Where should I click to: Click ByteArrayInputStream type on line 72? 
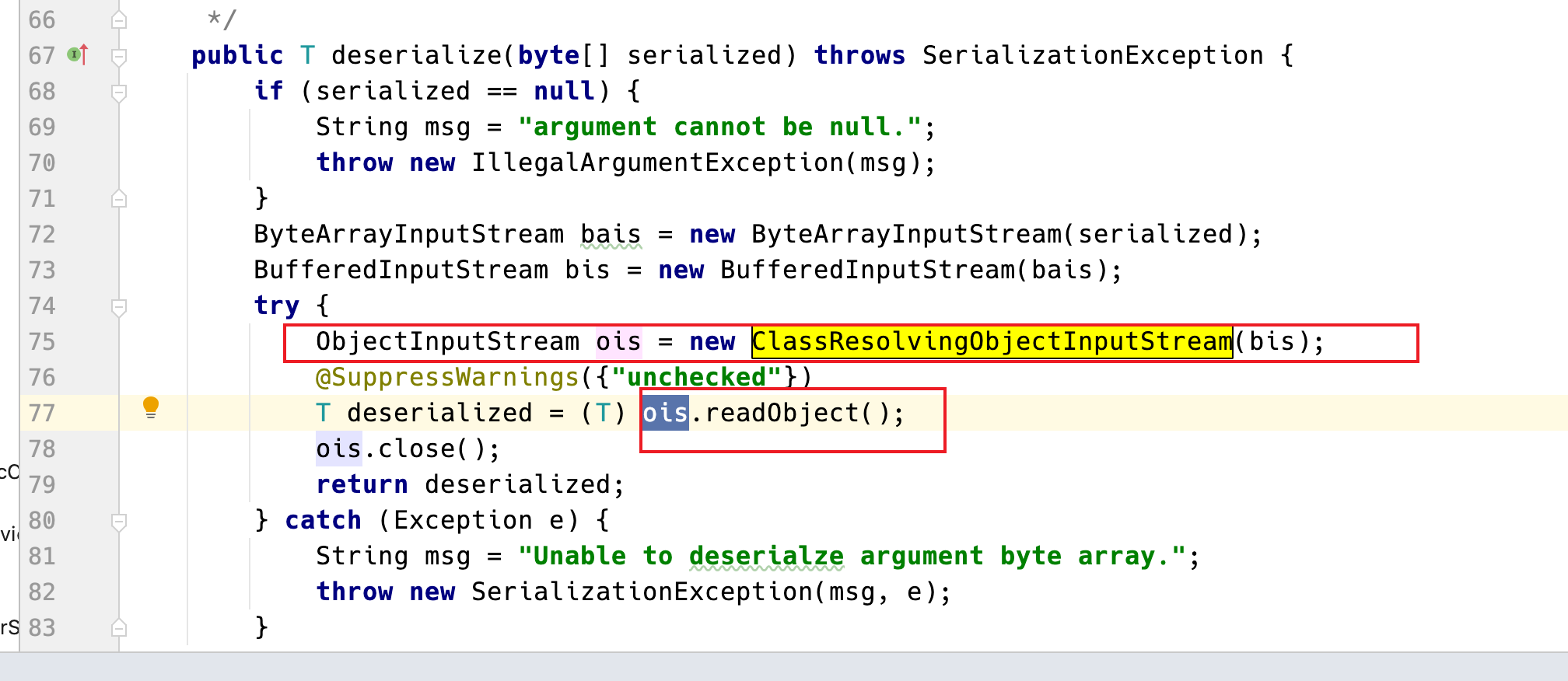click(408, 234)
